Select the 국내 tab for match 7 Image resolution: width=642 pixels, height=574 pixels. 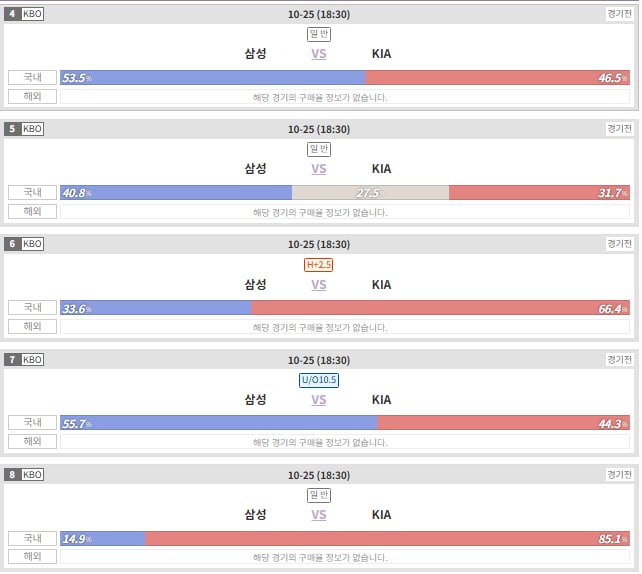[x=32, y=423]
